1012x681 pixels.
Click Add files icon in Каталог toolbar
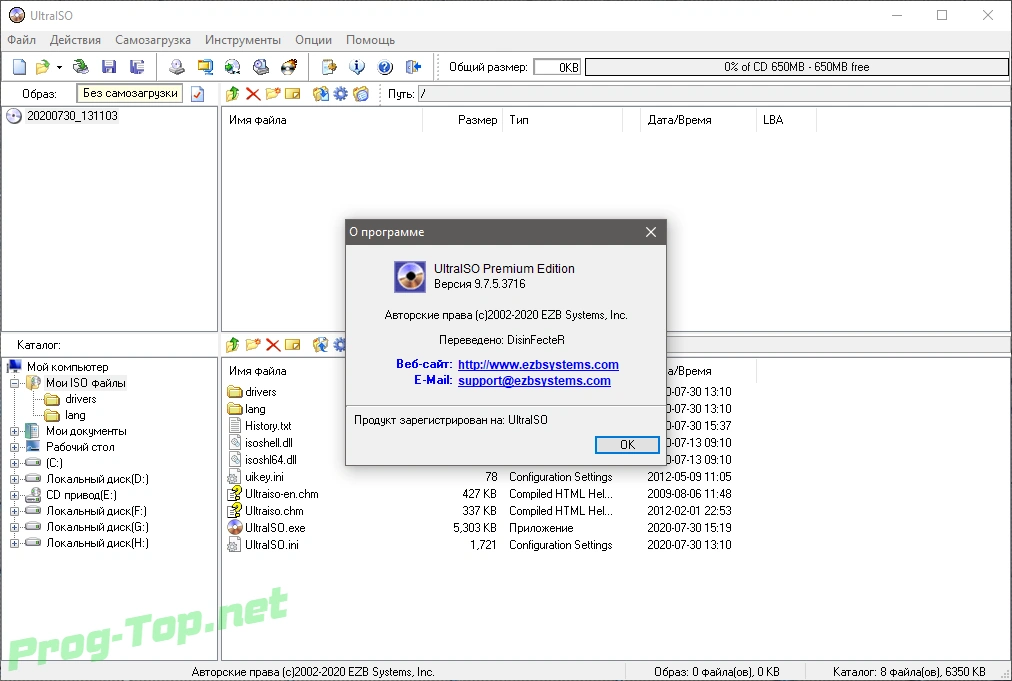tap(320, 345)
